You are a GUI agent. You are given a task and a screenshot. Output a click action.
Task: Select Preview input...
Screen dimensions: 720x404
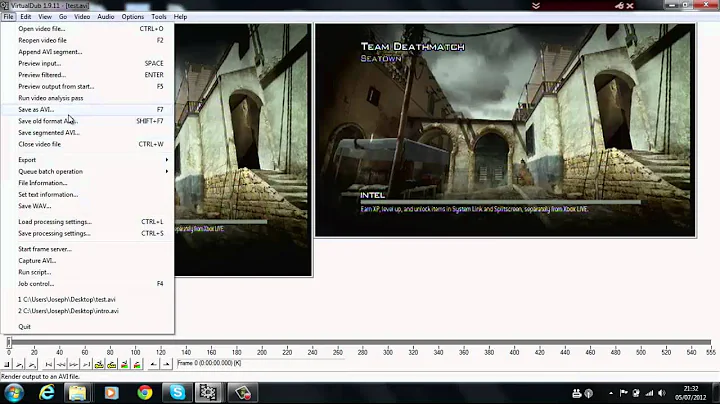pos(87,63)
